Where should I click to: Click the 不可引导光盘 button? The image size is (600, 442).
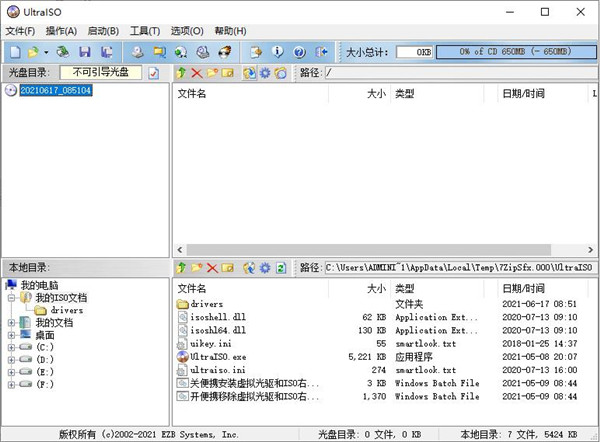click(102, 73)
